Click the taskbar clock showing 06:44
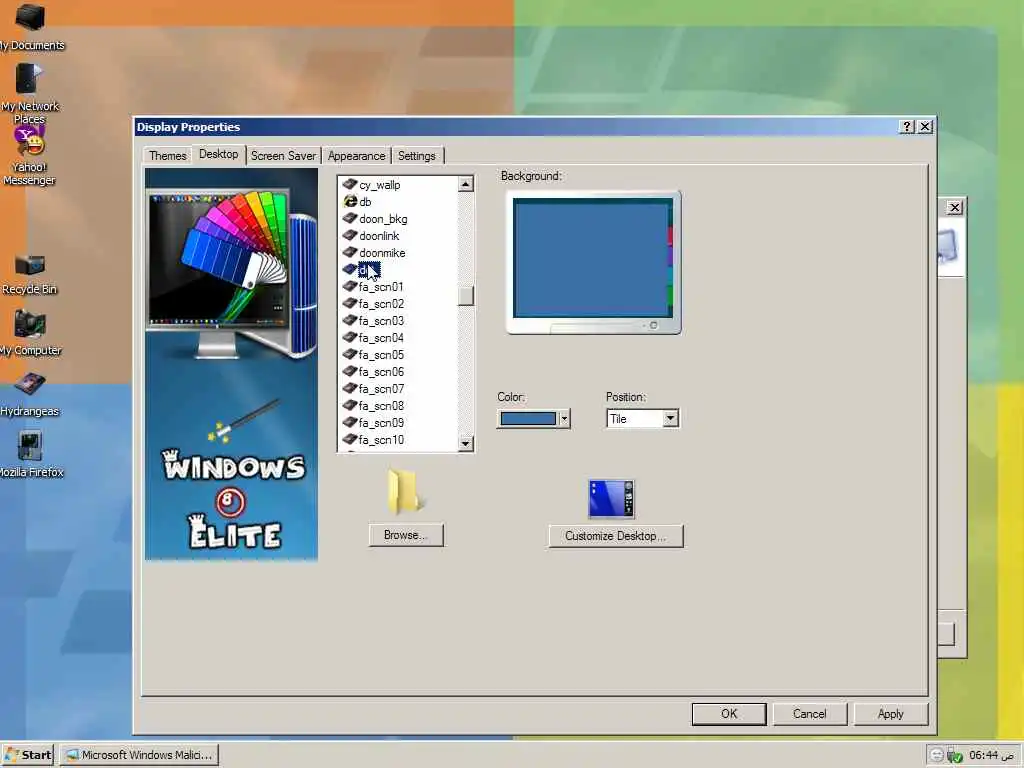 pos(992,756)
